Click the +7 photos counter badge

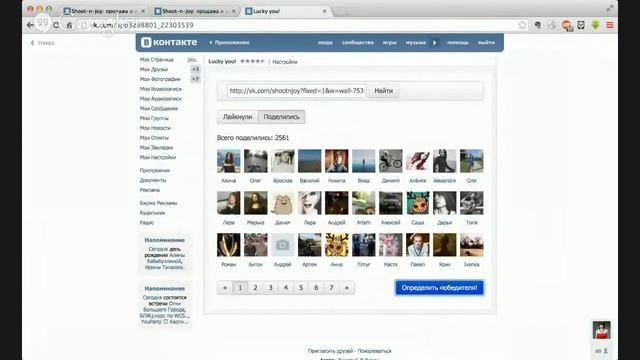click(x=196, y=79)
